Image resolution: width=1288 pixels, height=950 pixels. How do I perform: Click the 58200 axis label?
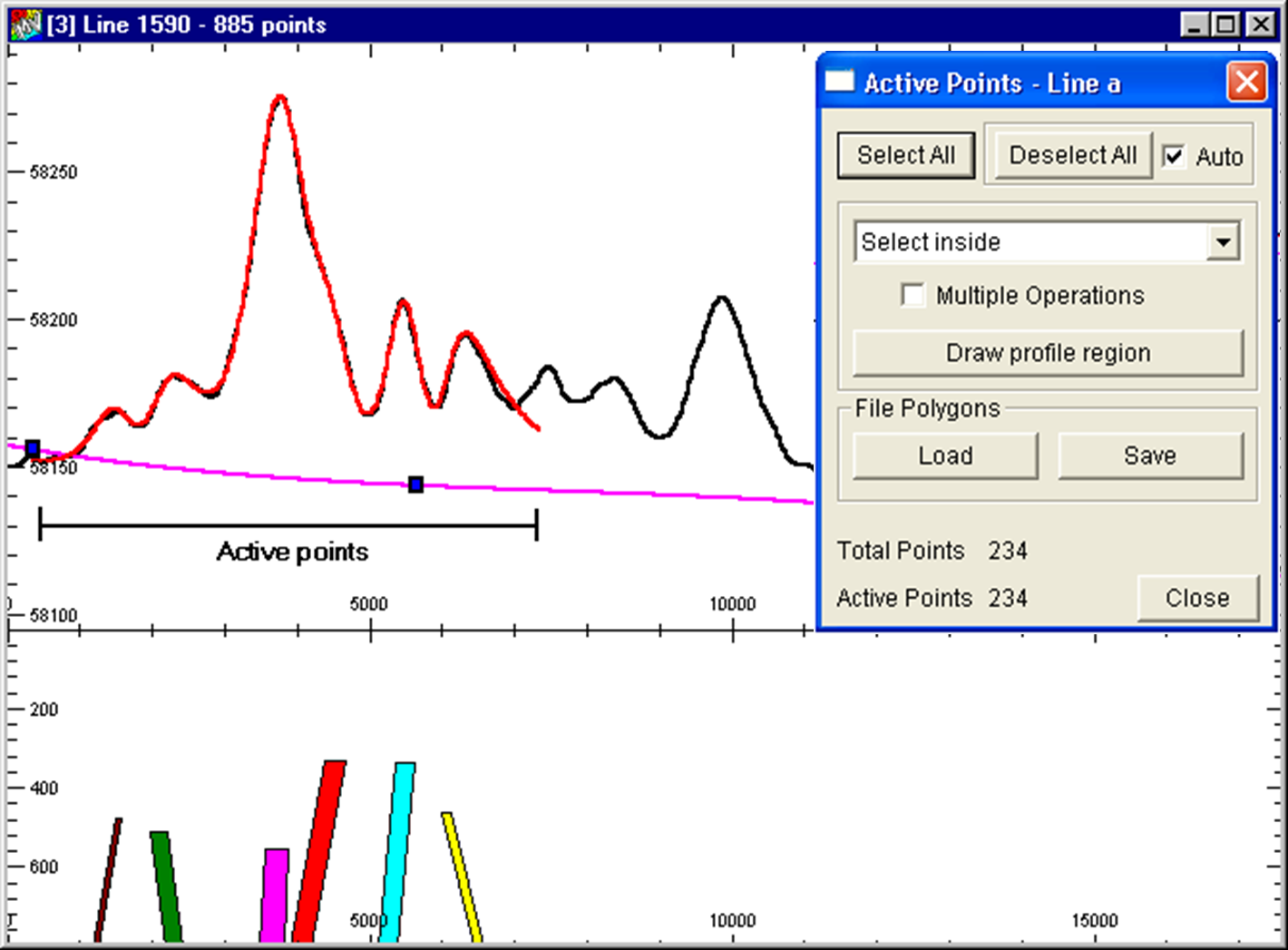coord(54,319)
